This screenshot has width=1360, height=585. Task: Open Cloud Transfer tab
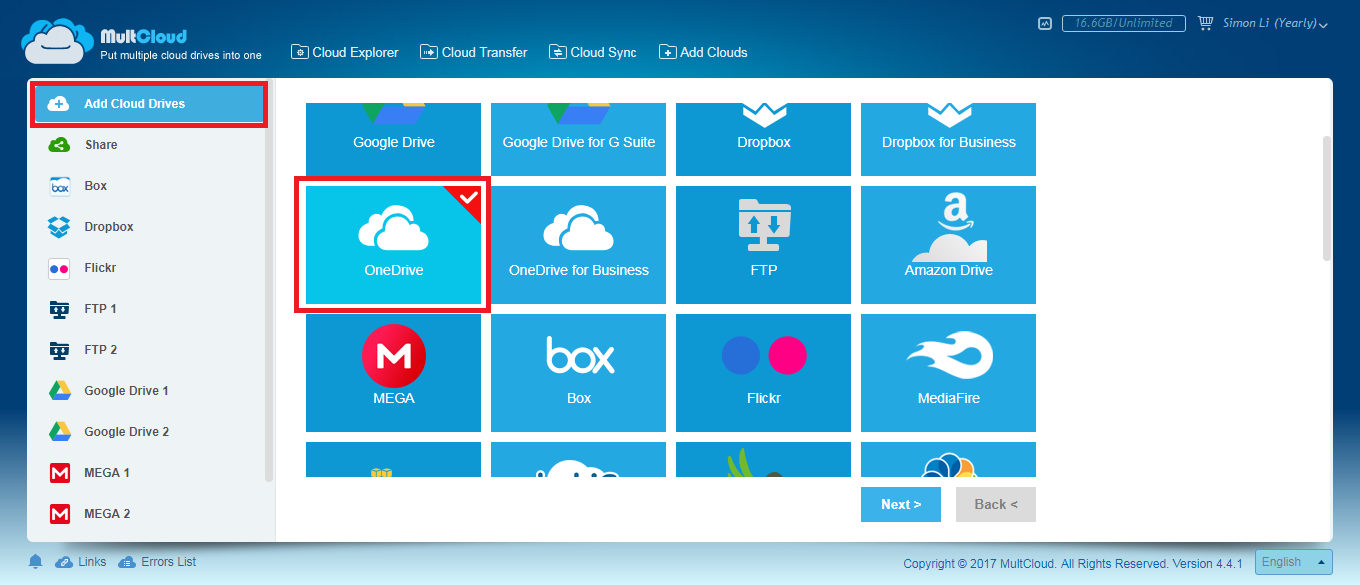click(474, 52)
